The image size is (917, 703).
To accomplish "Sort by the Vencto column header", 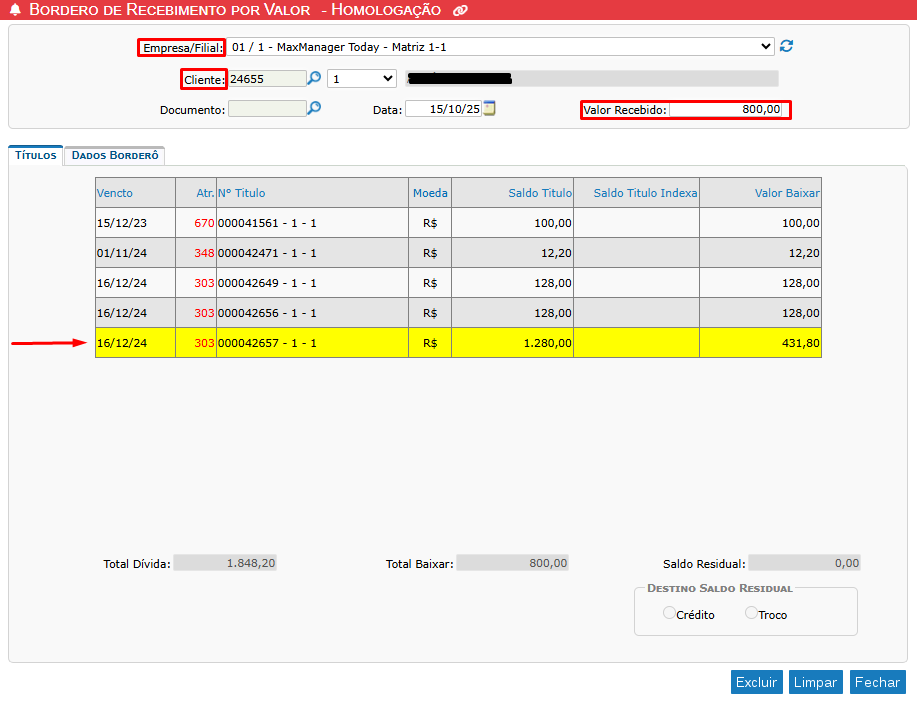I will coord(115,193).
